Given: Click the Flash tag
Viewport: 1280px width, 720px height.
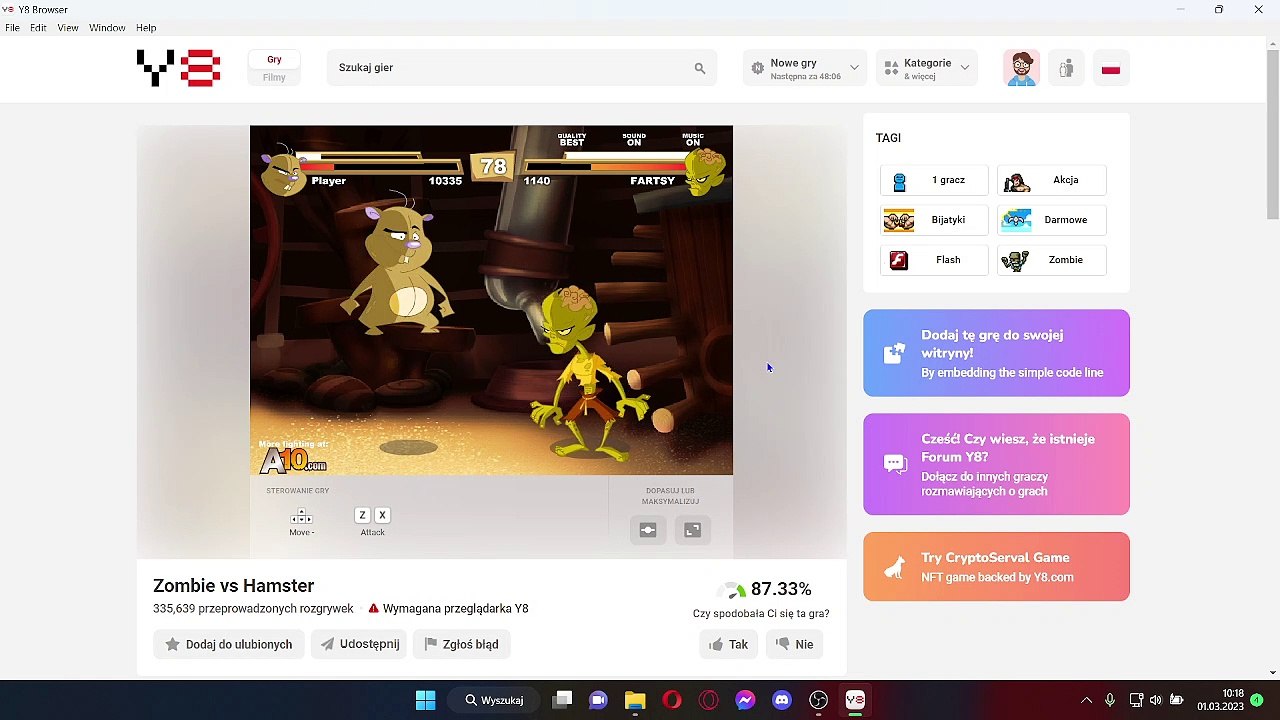Looking at the screenshot, I should pyautogui.click(x=934, y=260).
